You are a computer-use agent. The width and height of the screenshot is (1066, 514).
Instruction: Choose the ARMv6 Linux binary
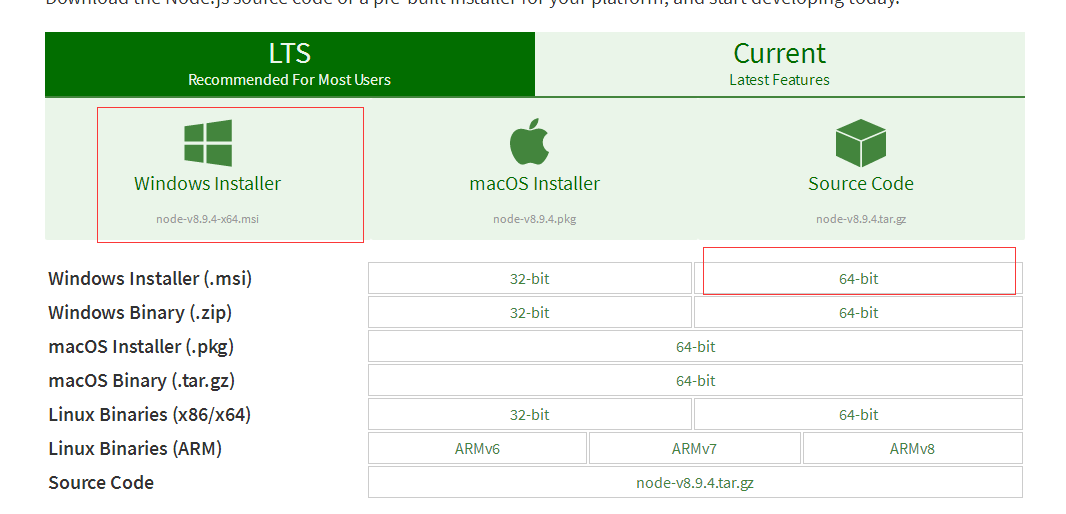[x=477, y=449]
